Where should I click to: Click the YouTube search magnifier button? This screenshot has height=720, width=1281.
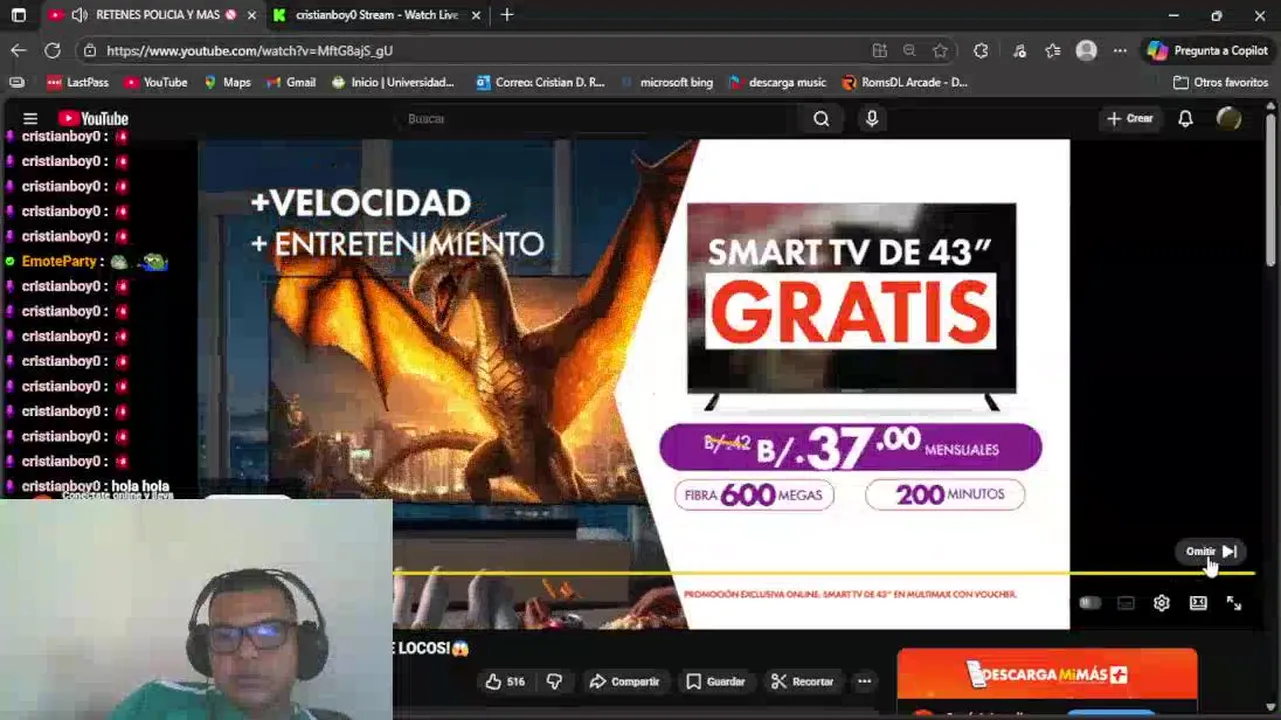(x=821, y=118)
